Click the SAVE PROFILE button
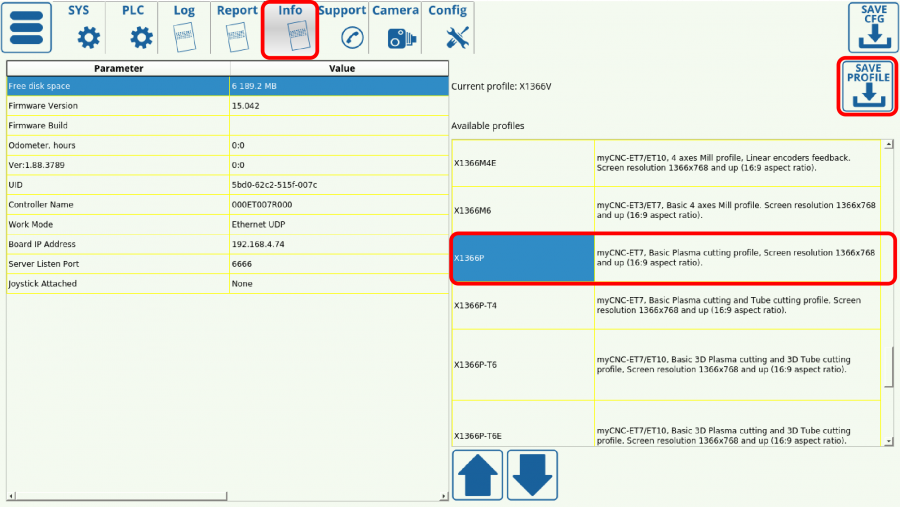900x507 pixels. (x=867, y=86)
